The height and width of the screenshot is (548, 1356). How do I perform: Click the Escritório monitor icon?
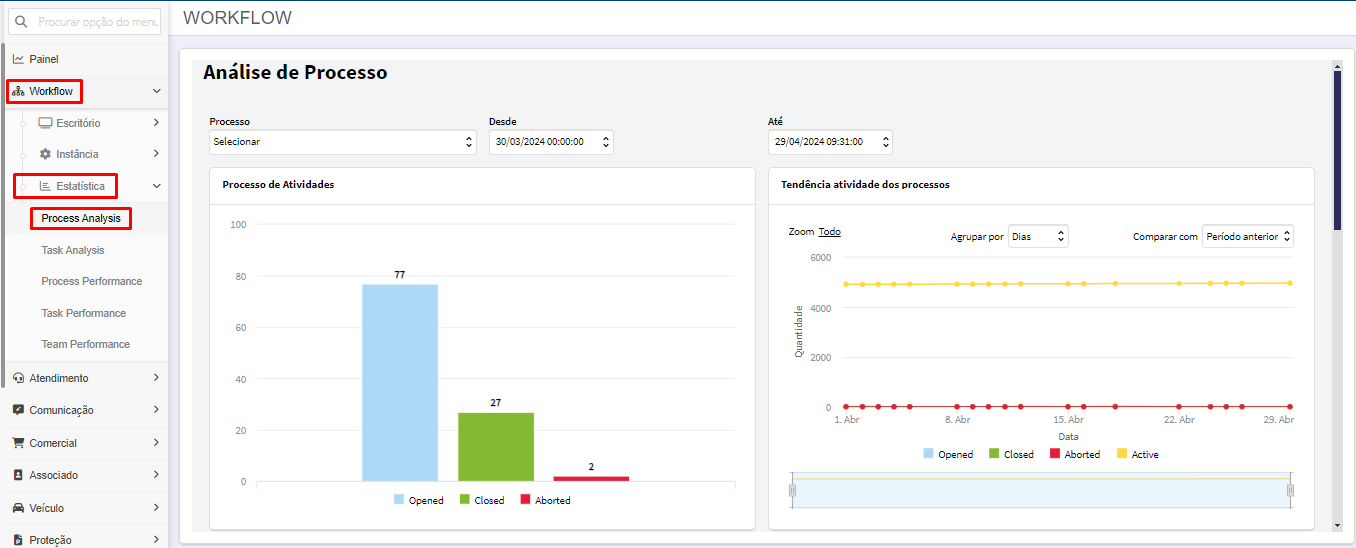45,123
